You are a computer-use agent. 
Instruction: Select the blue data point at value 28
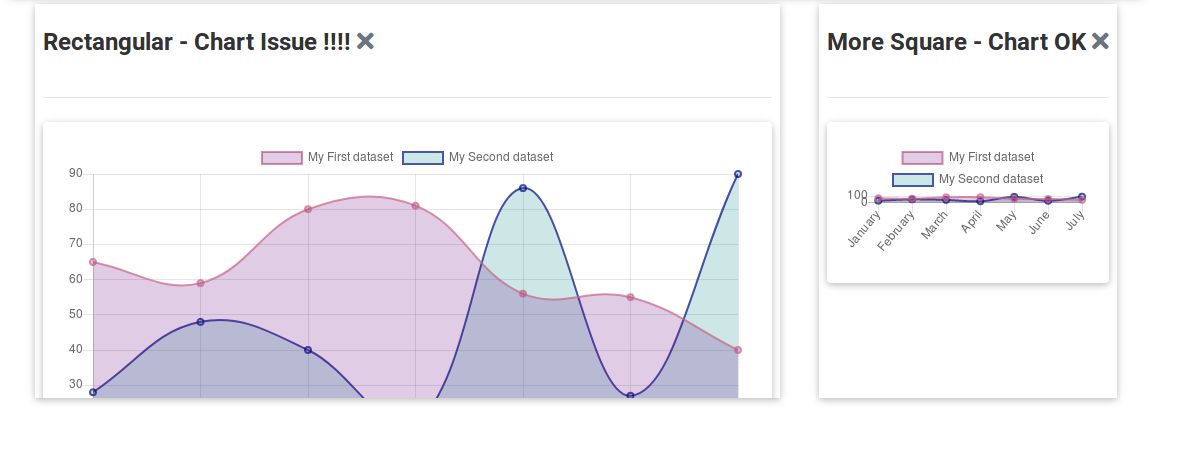click(x=93, y=392)
